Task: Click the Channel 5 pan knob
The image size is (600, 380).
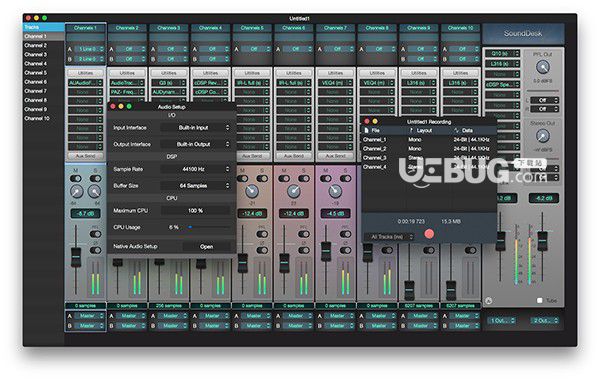Action: [x=252, y=191]
